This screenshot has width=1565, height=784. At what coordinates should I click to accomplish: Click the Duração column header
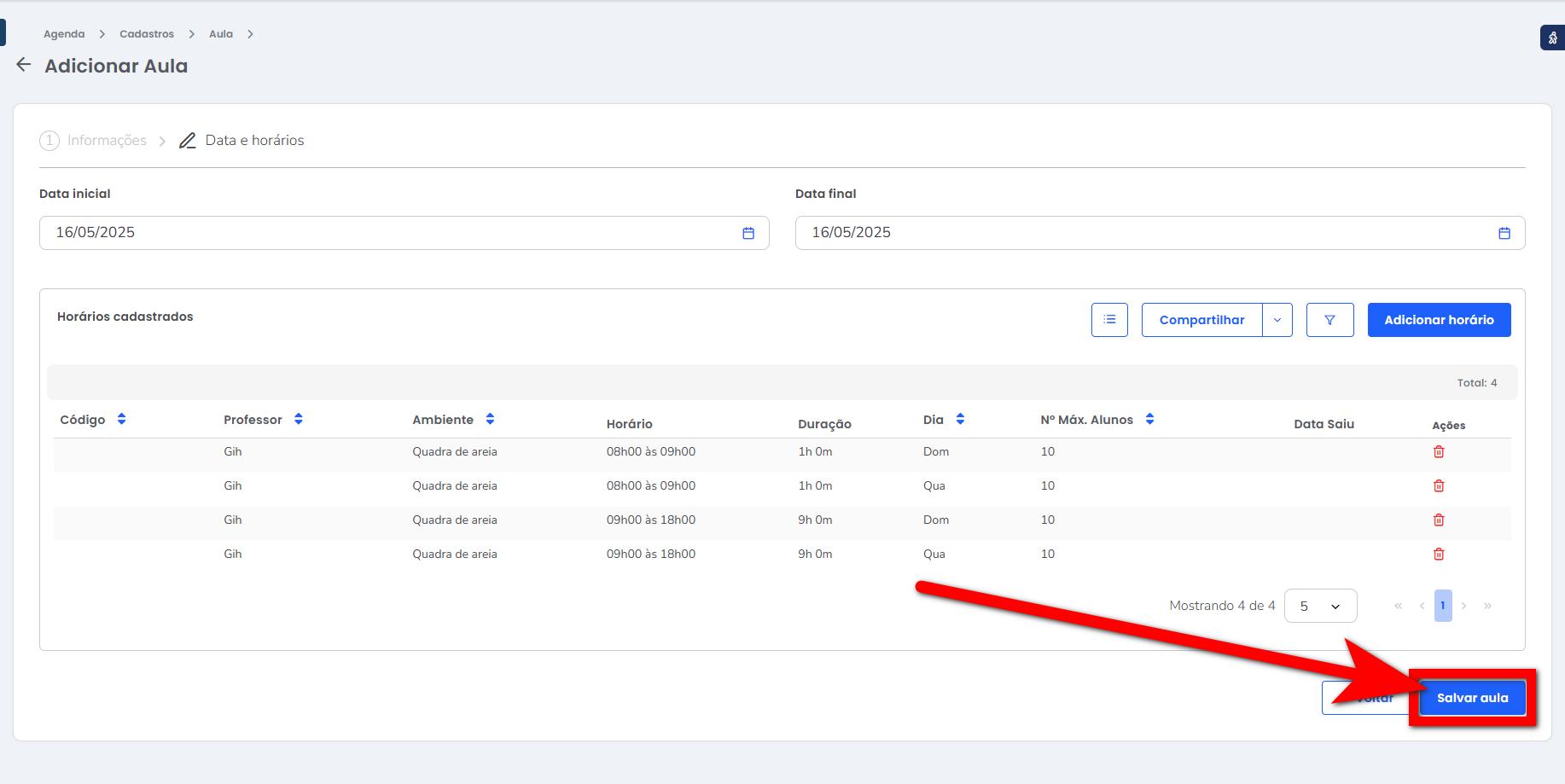click(824, 424)
